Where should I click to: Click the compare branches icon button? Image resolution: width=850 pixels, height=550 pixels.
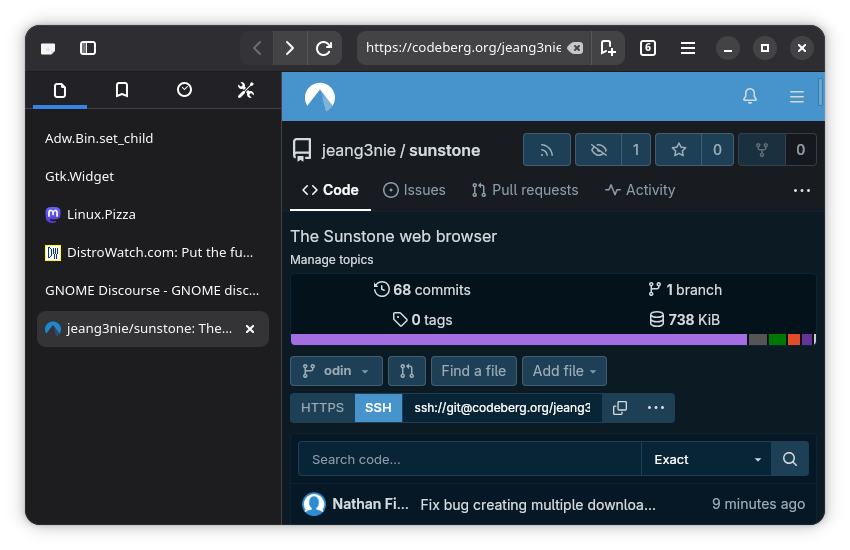[407, 371]
